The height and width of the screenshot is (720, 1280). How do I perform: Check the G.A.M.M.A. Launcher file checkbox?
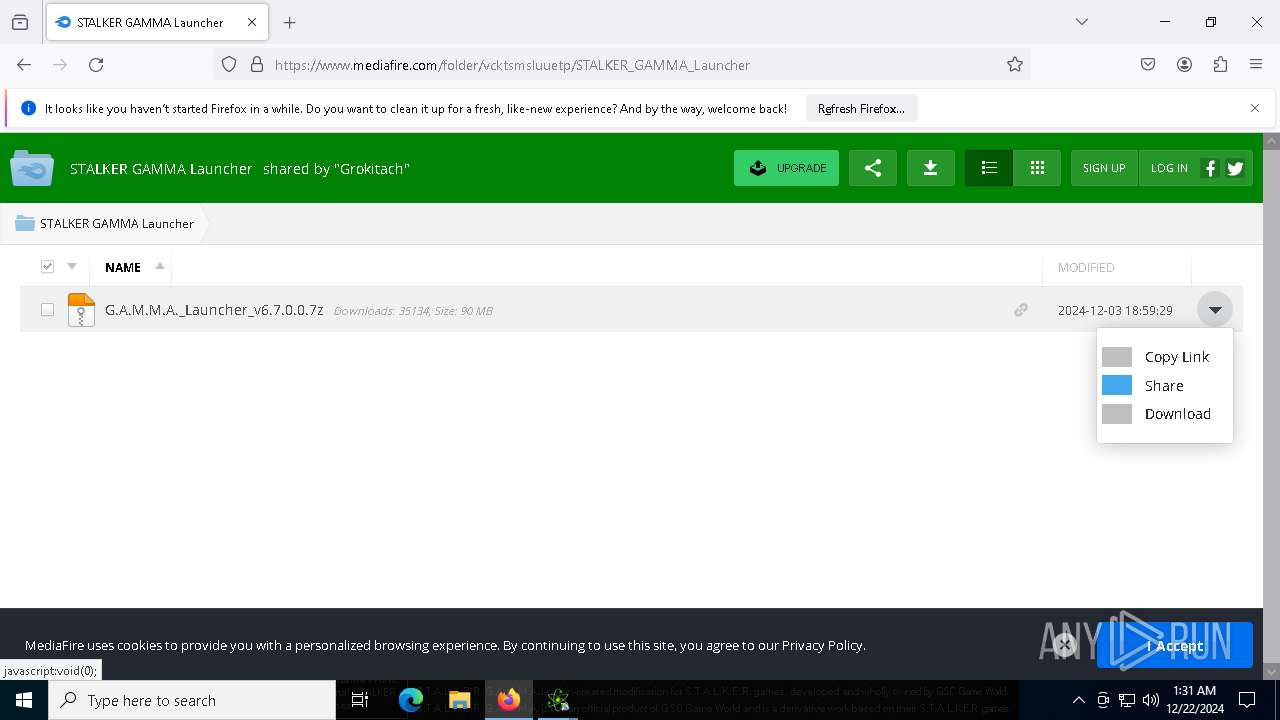click(47, 310)
